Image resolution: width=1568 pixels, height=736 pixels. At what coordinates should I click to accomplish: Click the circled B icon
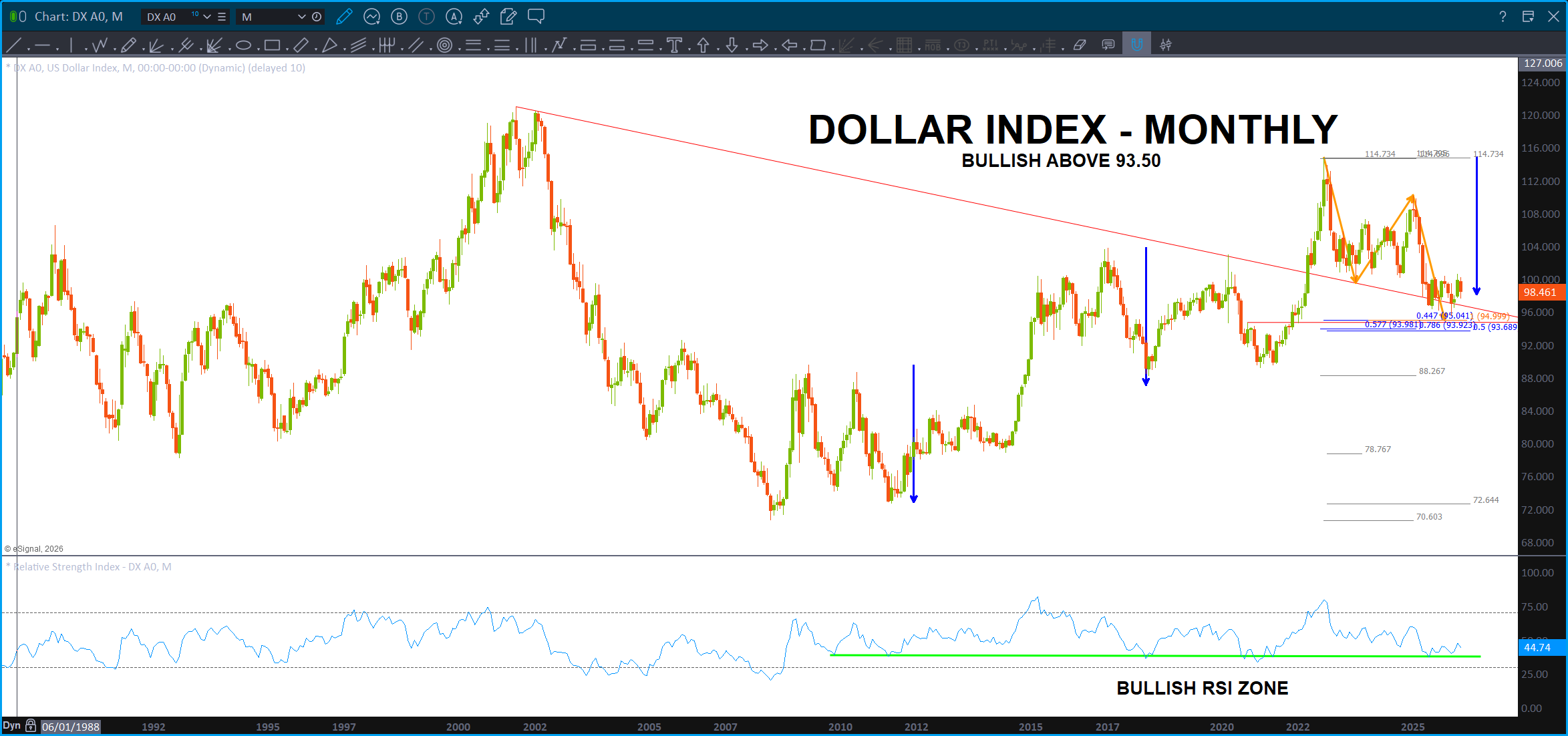pyautogui.click(x=399, y=17)
